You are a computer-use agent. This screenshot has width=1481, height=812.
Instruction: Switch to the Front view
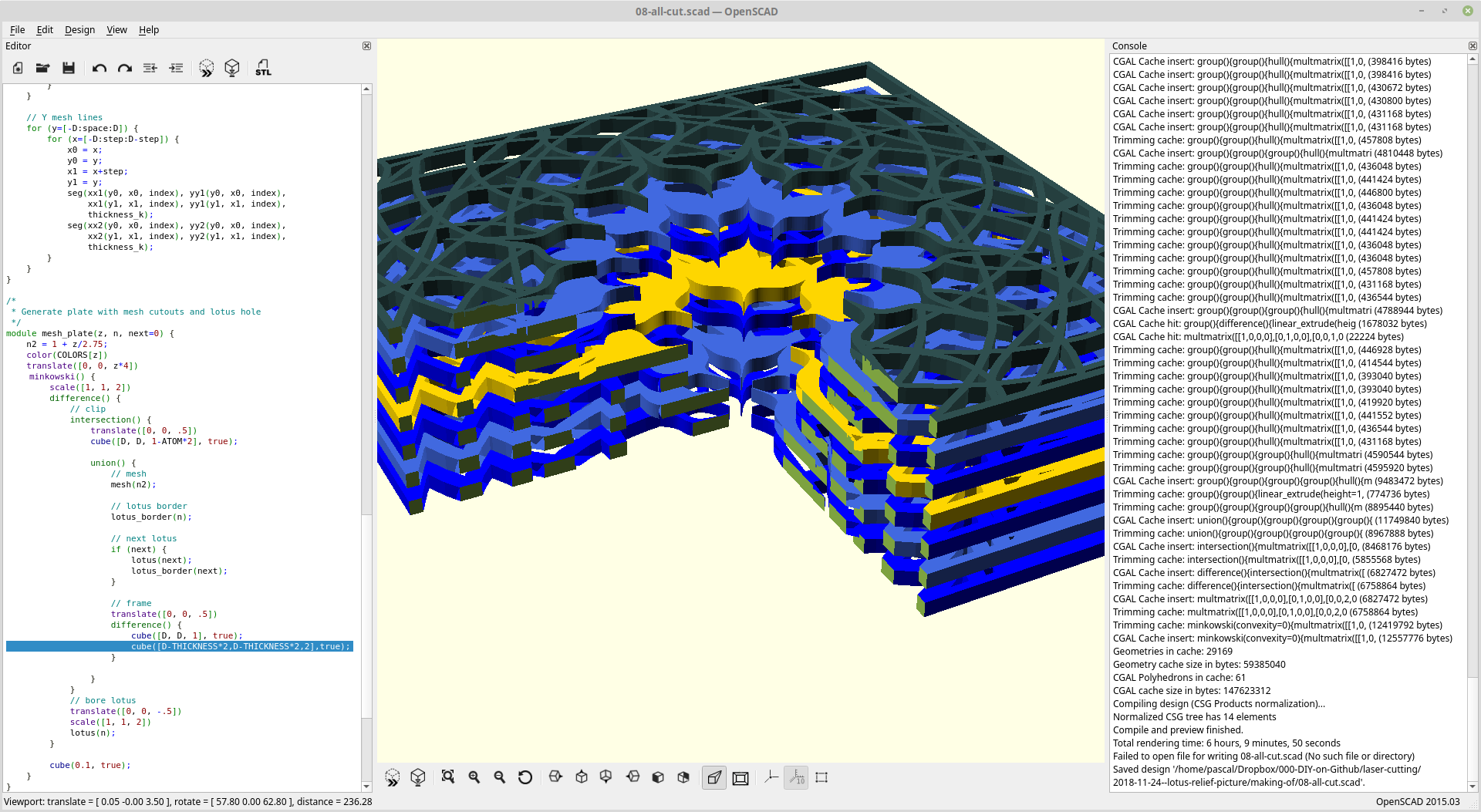[x=658, y=777]
